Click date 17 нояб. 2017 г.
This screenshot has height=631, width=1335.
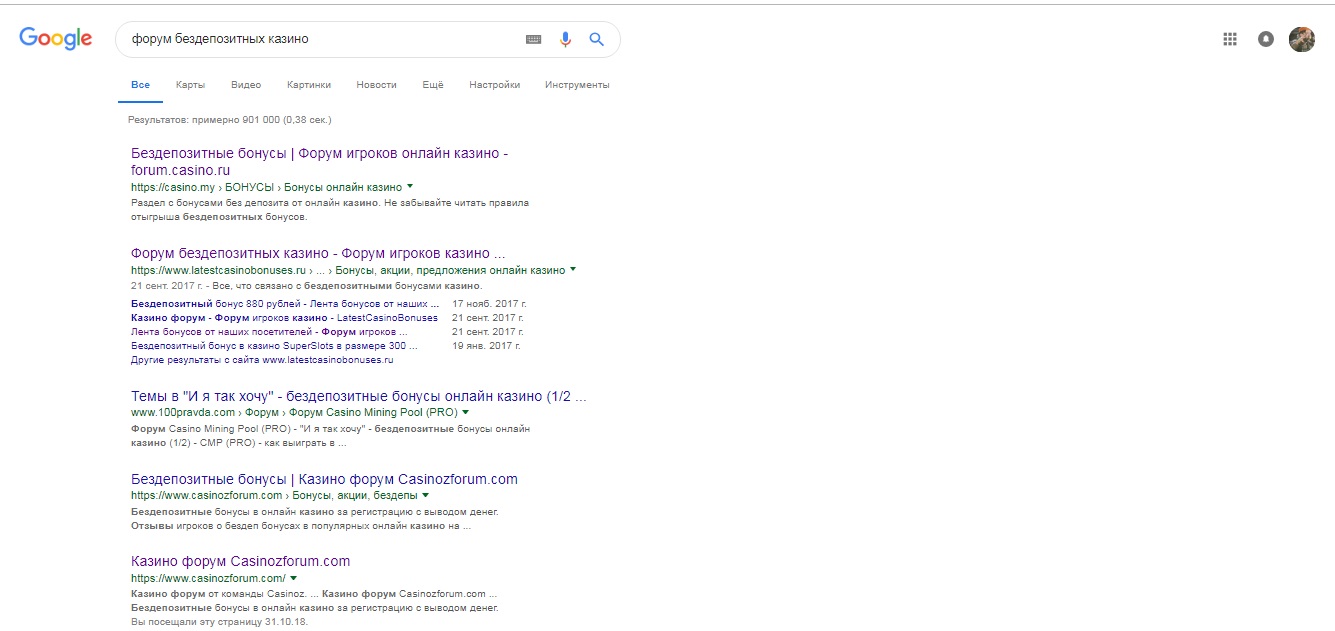[x=488, y=303]
